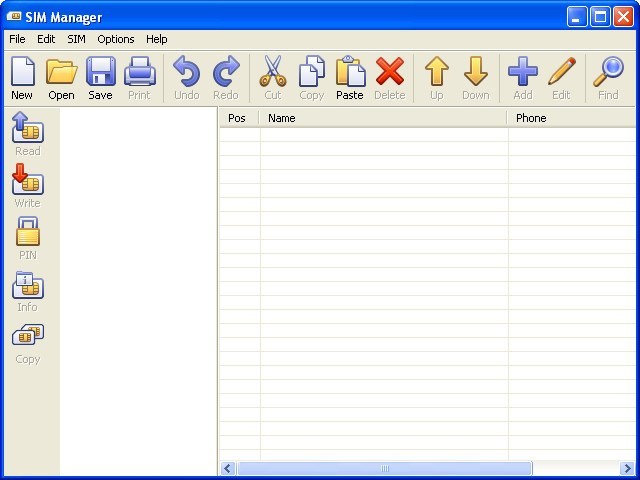Click the horizontal scrollbar thumb
Image resolution: width=640 pixels, height=480 pixels.
(x=384, y=468)
